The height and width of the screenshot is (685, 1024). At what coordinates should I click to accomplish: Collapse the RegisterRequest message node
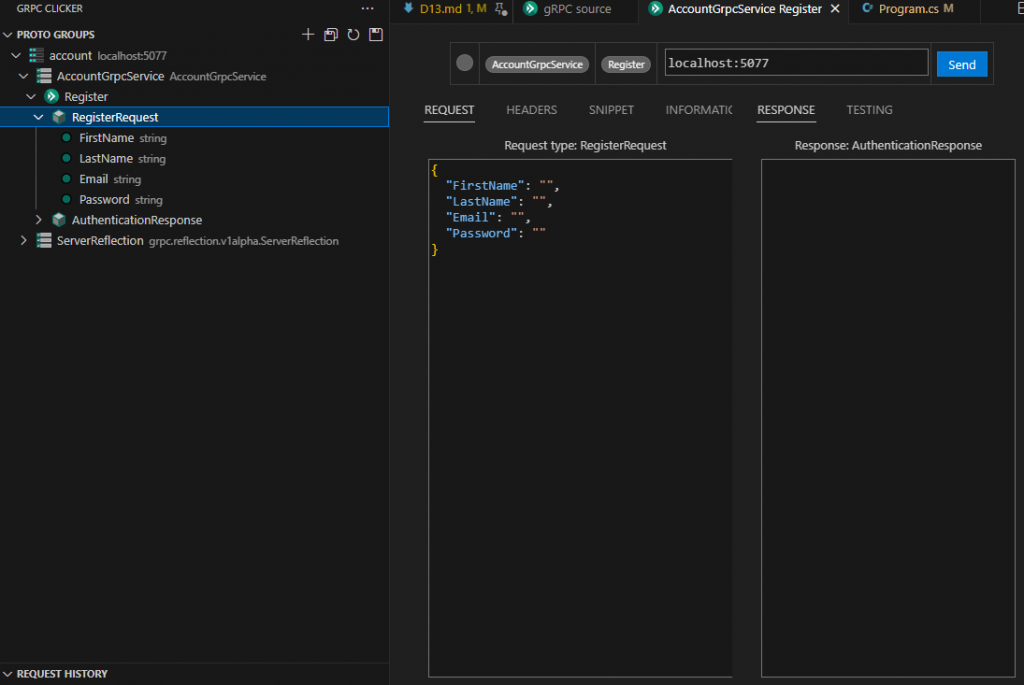(39, 117)
